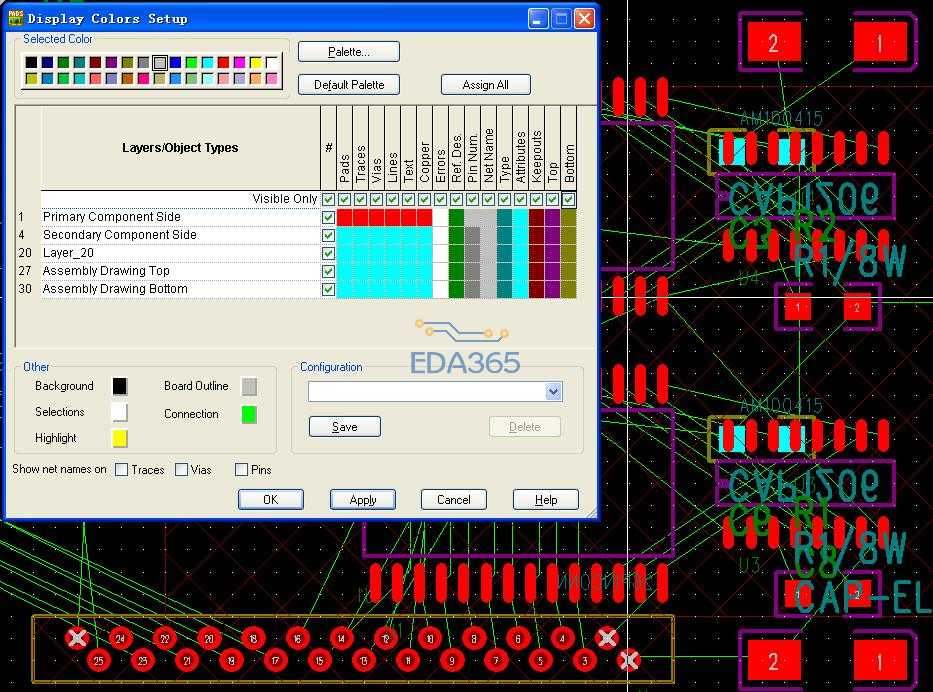Select the Assembly Drawing Top layer row

(x=106, y=271)
